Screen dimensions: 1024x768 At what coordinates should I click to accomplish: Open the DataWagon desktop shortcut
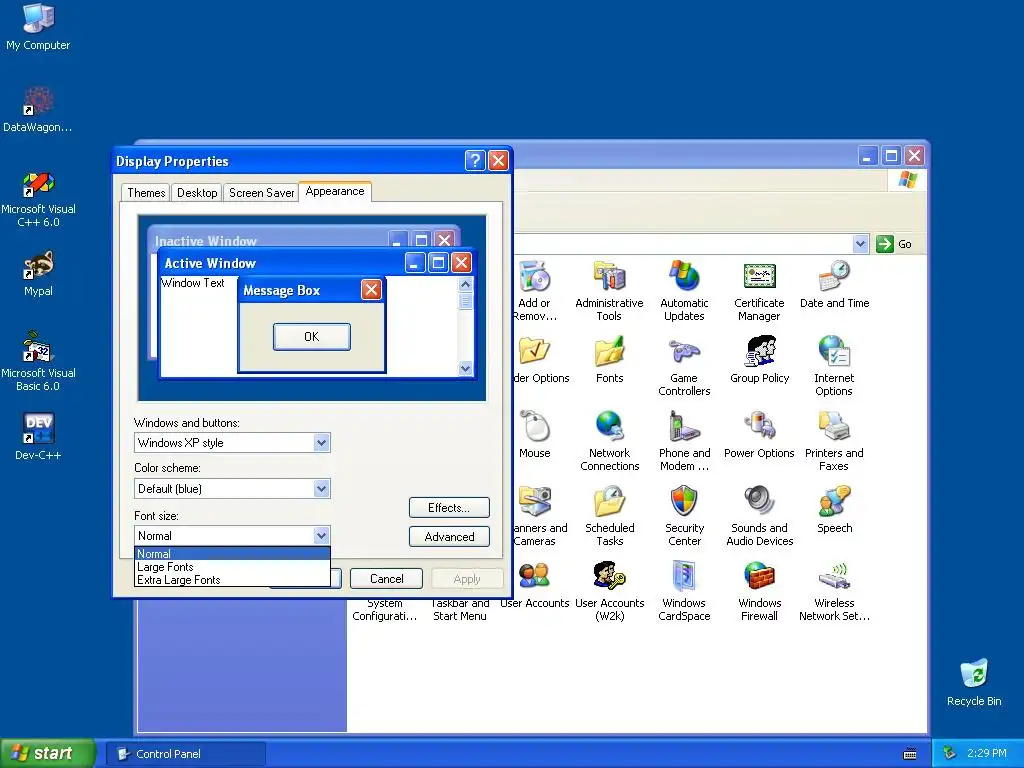(38, 109)
